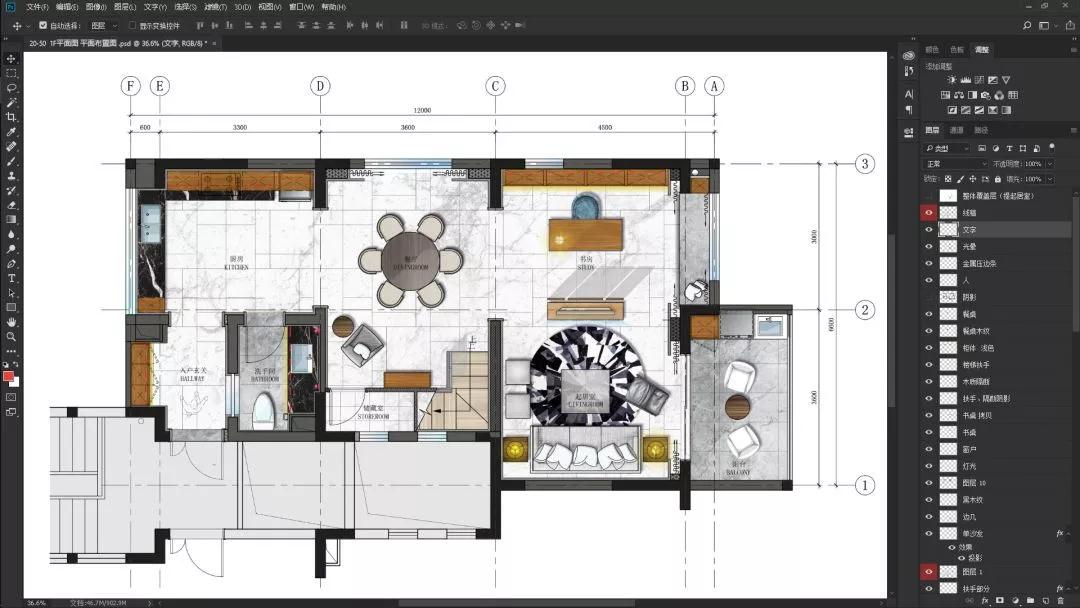
Task: Click the 餐桌木纹 layer thumbnail
Action: click(948, 331)
